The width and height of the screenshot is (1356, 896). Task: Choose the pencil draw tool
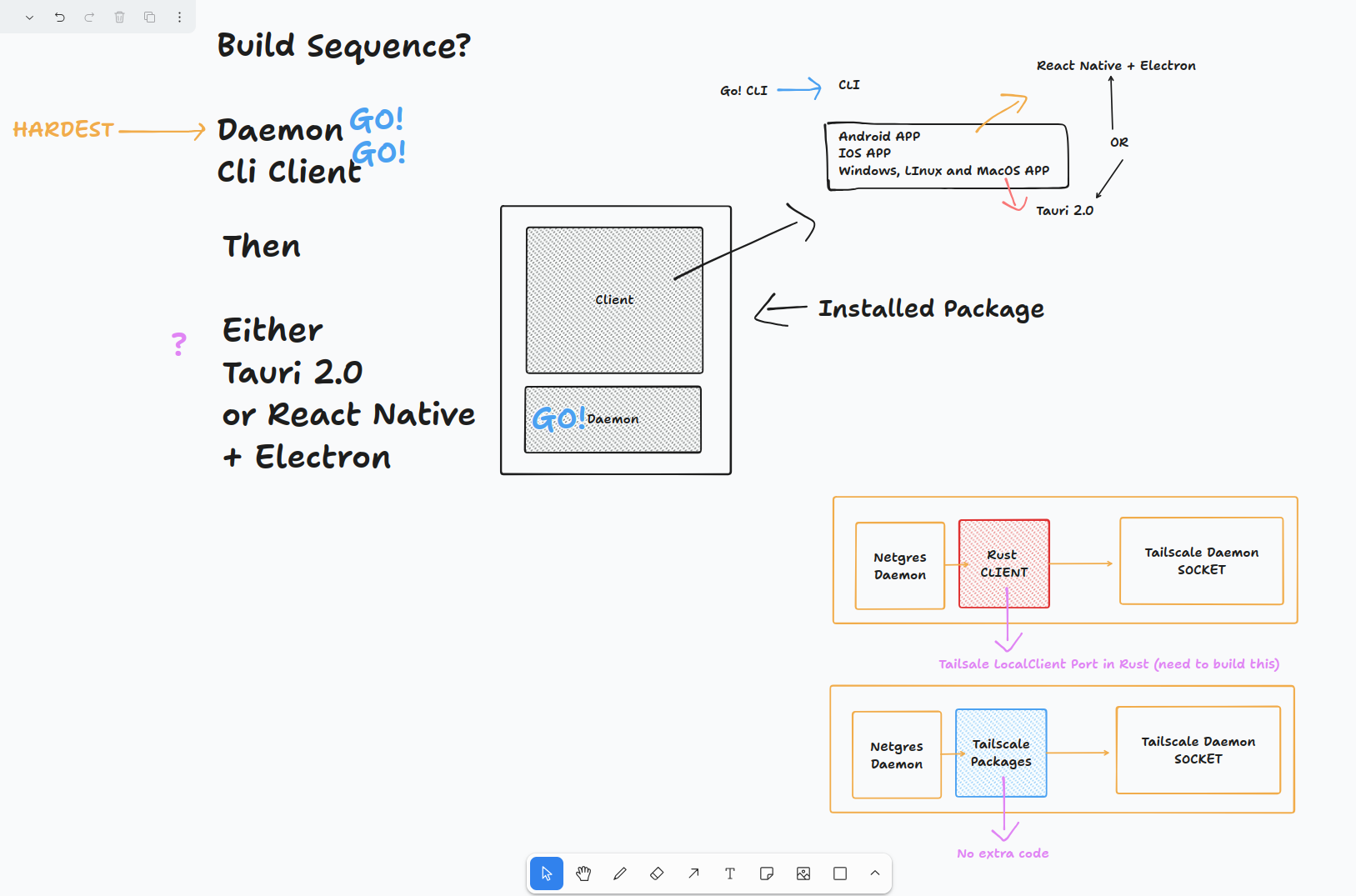[620, 873]
